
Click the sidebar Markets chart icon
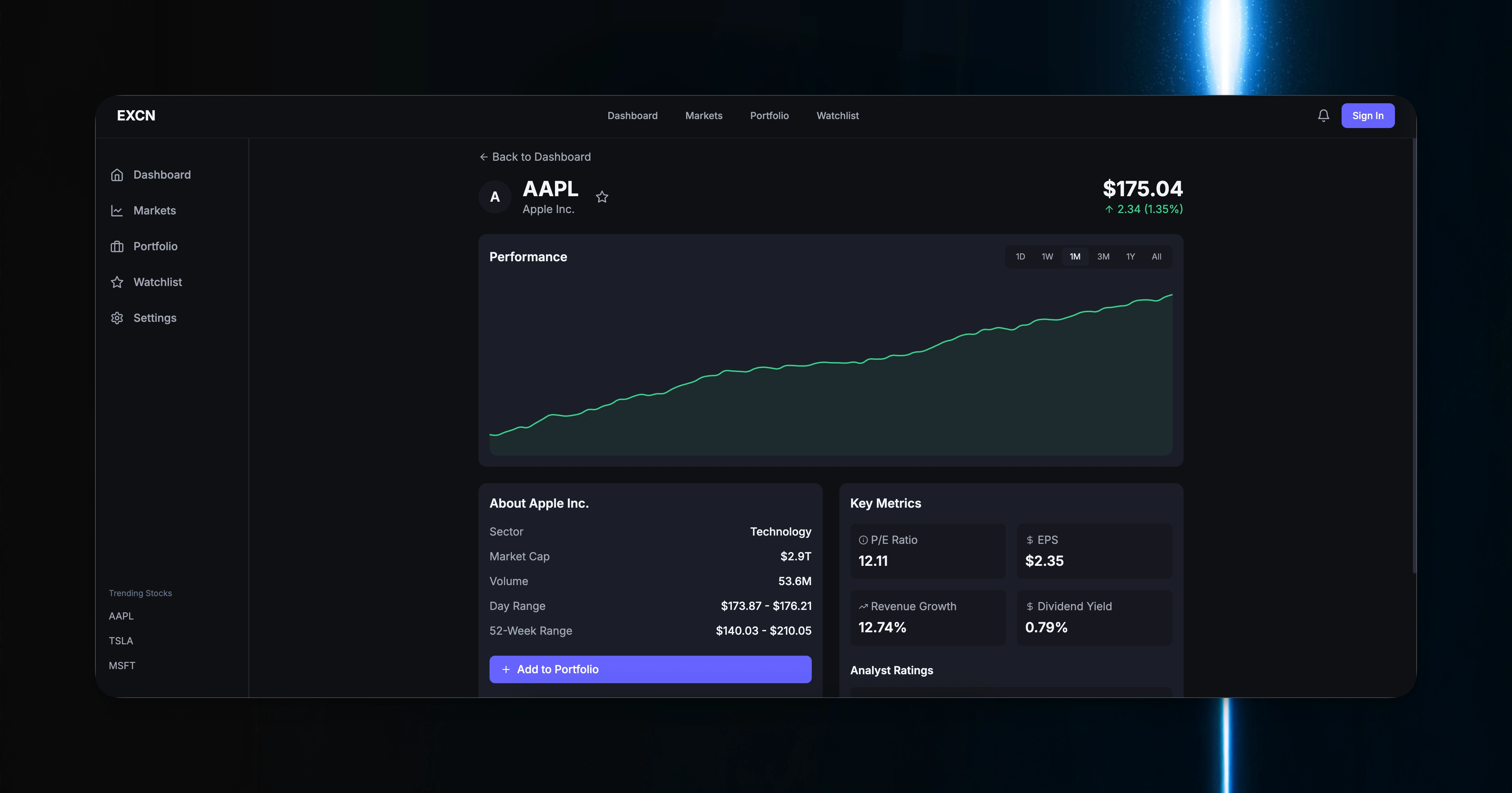[117, 211]
